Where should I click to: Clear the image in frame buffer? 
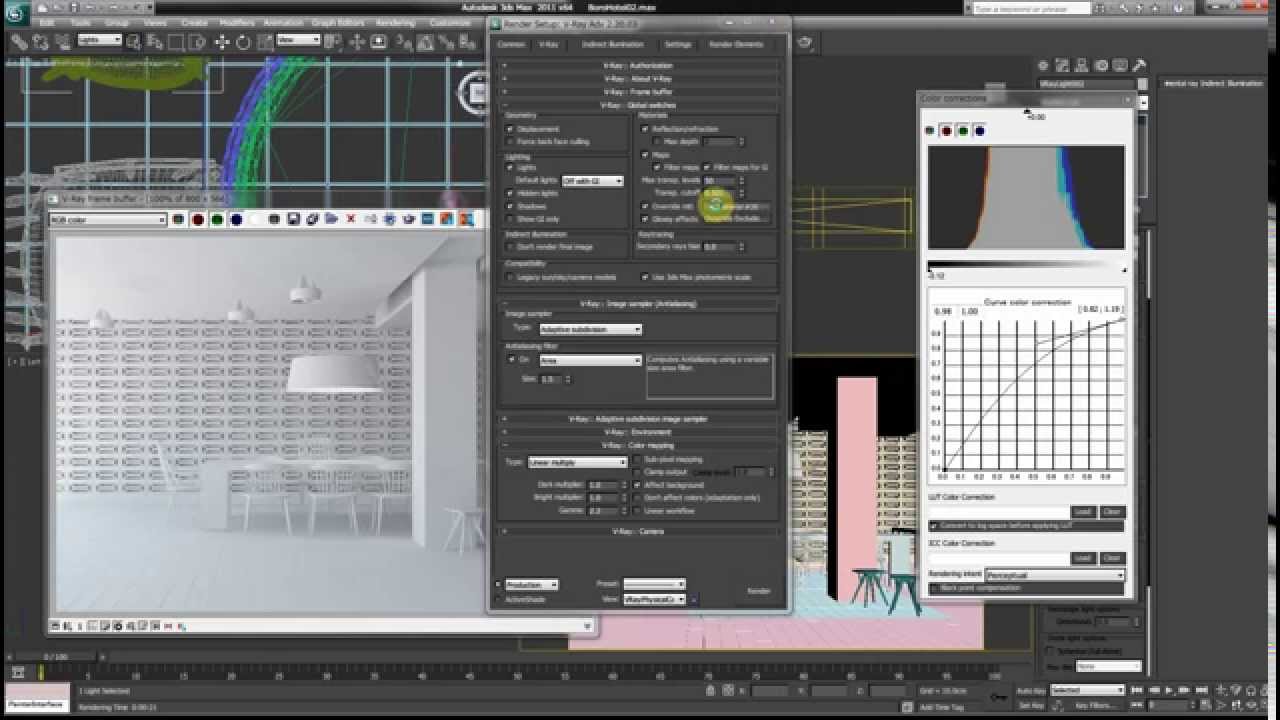(x=351, y=219)
